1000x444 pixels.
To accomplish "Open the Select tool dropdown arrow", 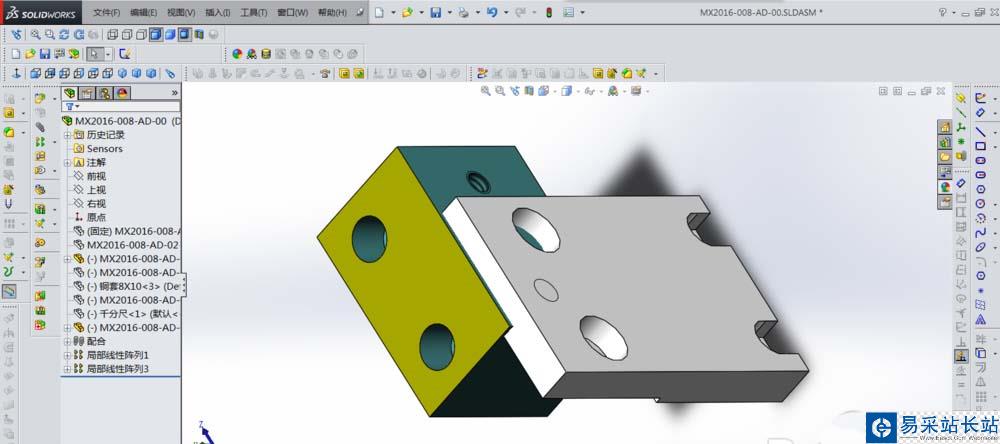I will [x=108, y=54].
